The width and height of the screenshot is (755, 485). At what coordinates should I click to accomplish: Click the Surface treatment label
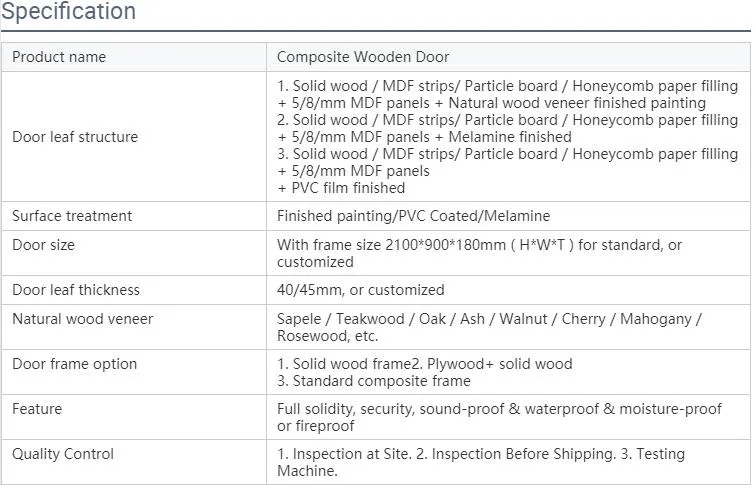pos(72,216)
